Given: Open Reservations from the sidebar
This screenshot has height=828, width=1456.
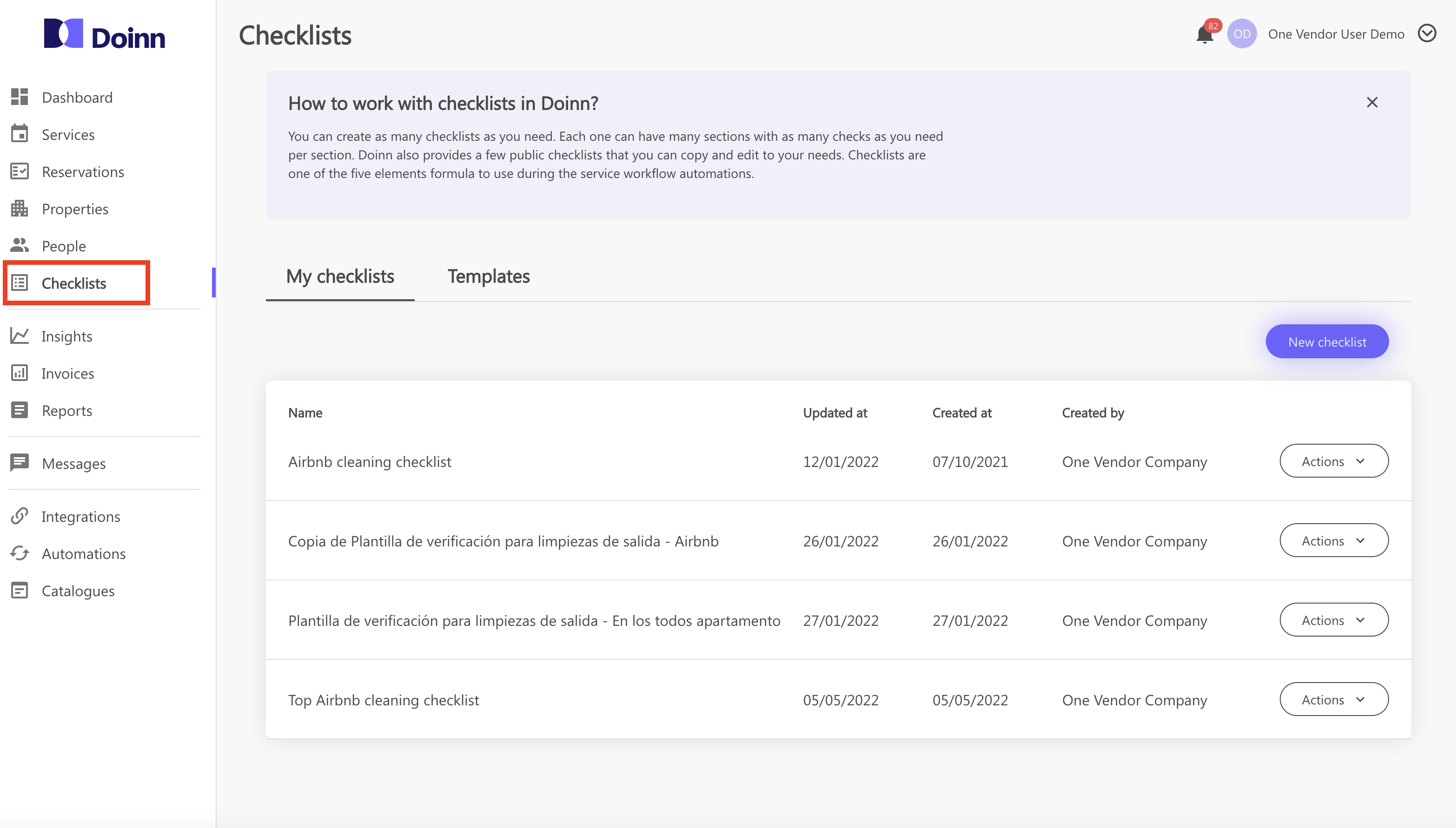Looking at the screenshot, I should point(82,172).
